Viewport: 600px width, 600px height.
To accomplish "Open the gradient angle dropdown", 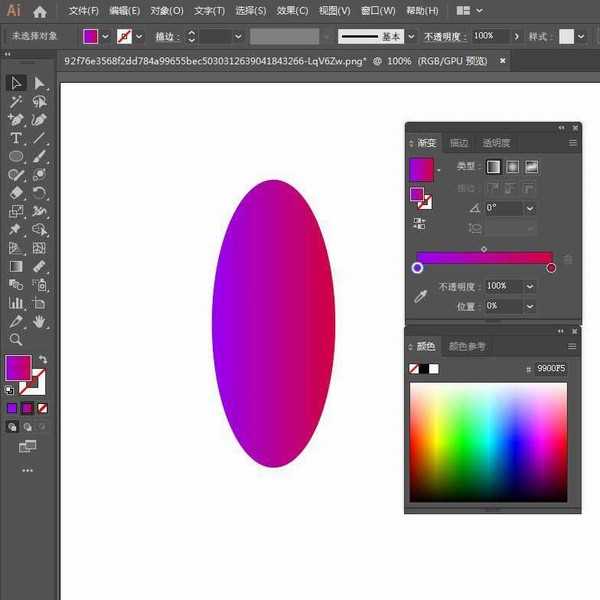I will coord(529,208).
